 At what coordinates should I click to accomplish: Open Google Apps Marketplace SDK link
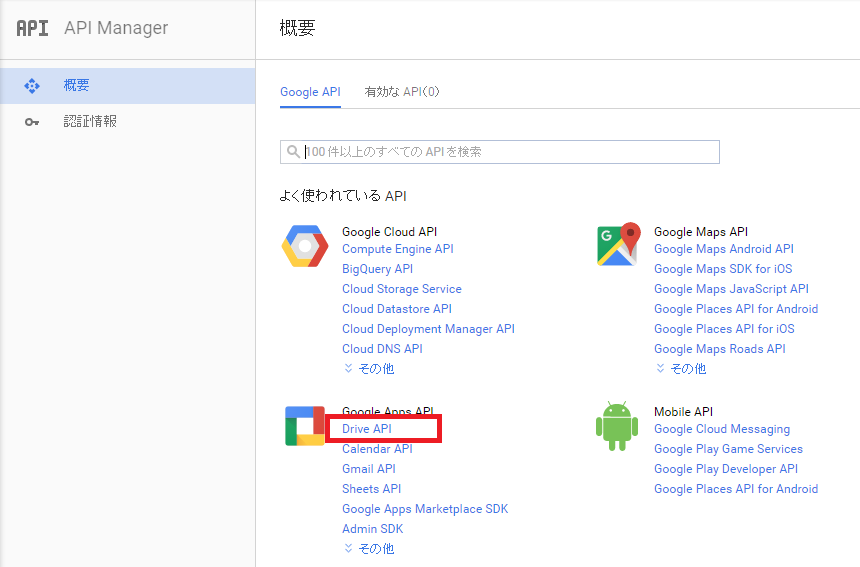(425, 509)
